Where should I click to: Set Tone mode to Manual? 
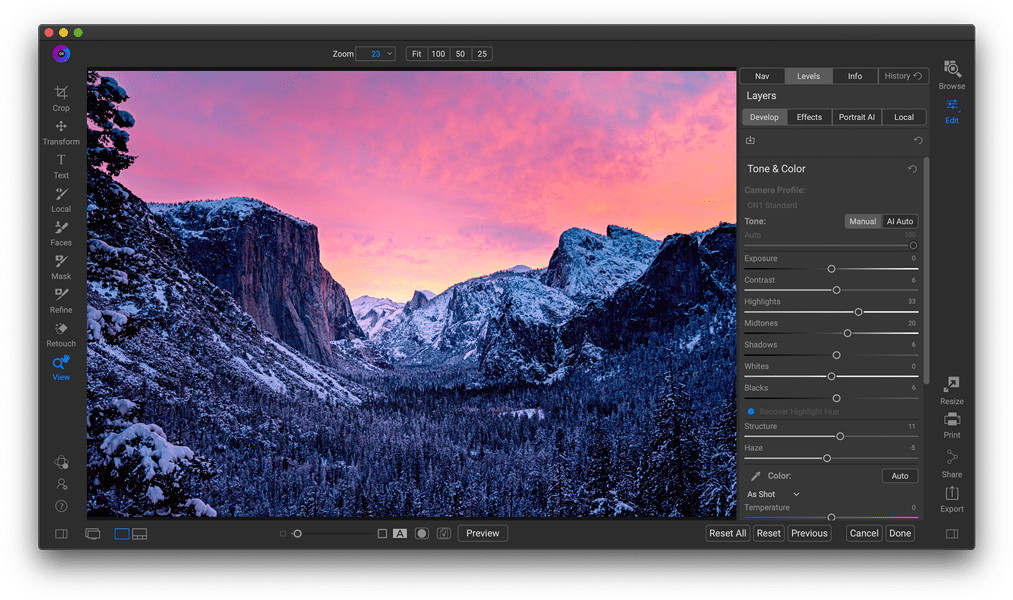(862, 221)
